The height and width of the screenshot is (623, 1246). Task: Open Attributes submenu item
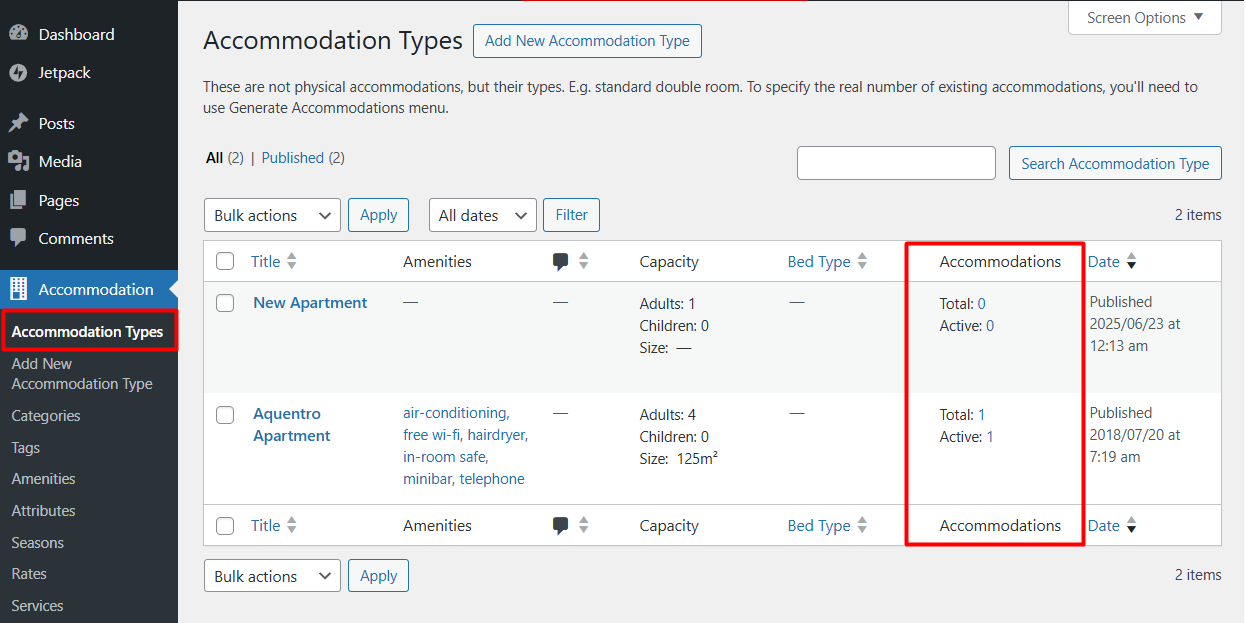tap(44, 510)
